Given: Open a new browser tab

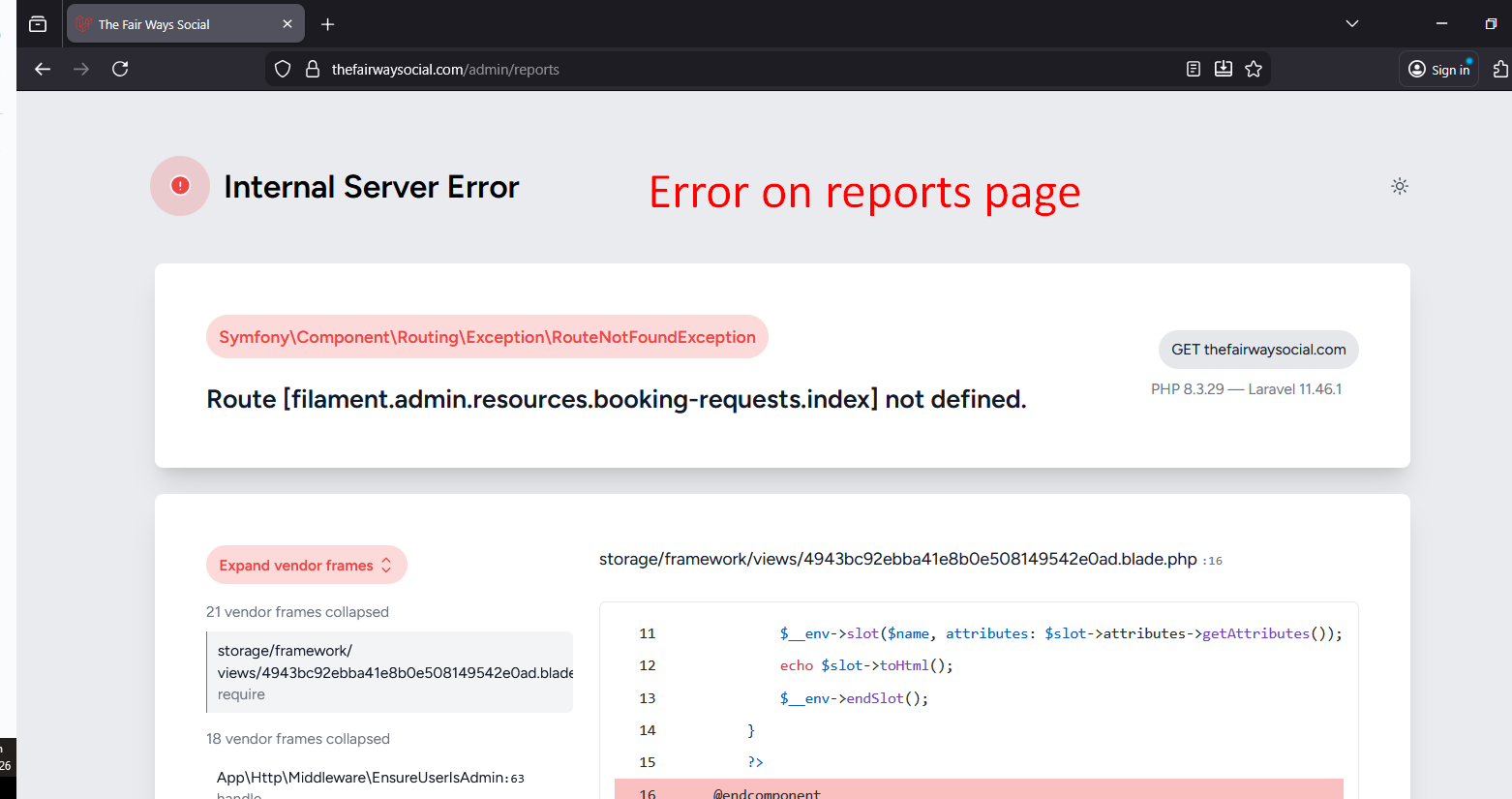Looking at the screenshot, I should (328, 24).
